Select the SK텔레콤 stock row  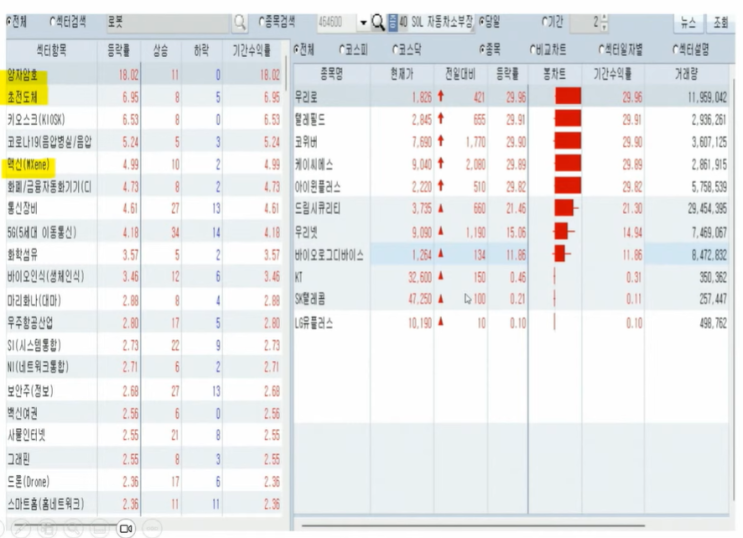point(511,299)
